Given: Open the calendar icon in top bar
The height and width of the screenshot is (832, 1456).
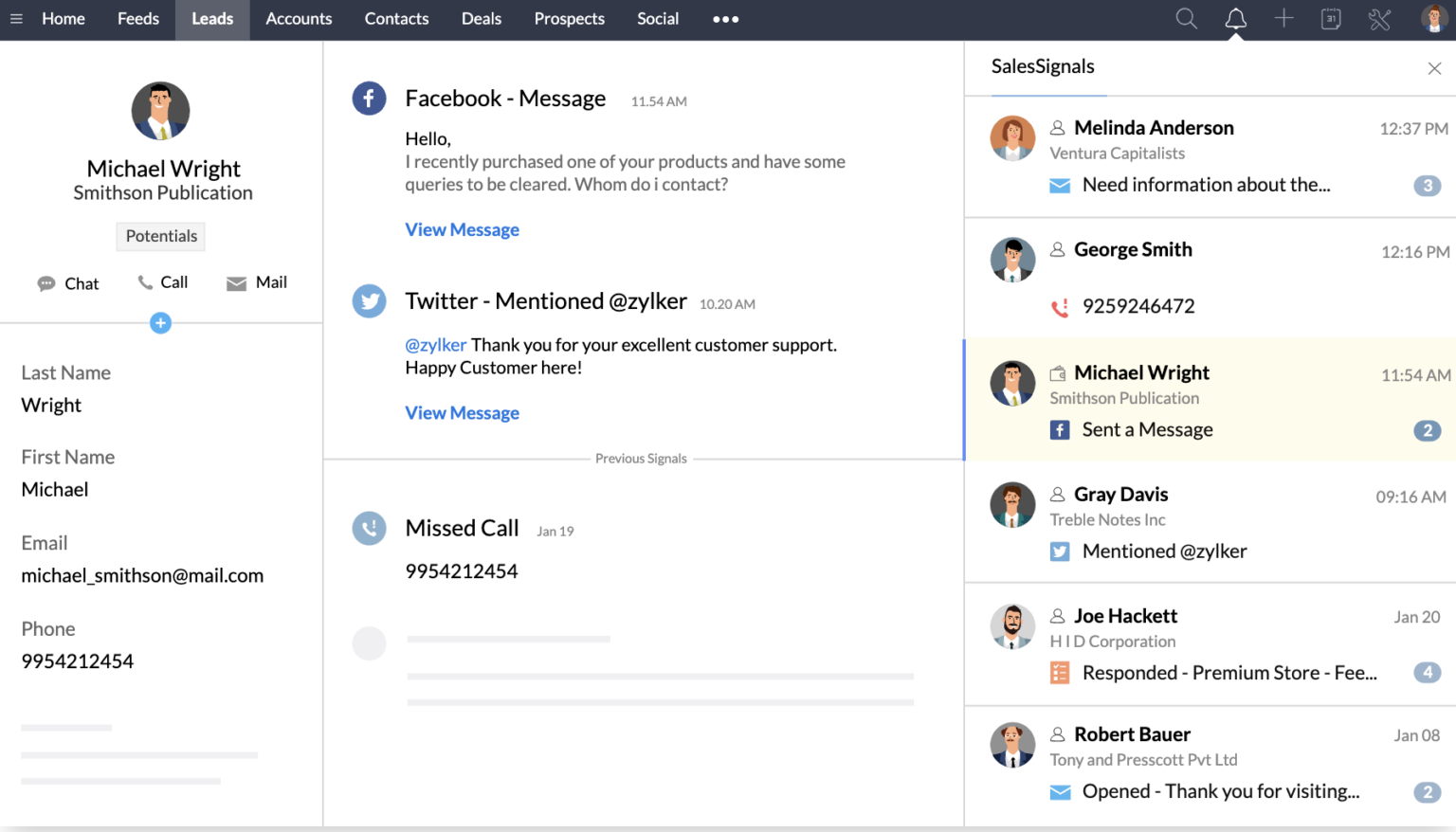Looking at the screenshot, I should [x=1331, y=19].
